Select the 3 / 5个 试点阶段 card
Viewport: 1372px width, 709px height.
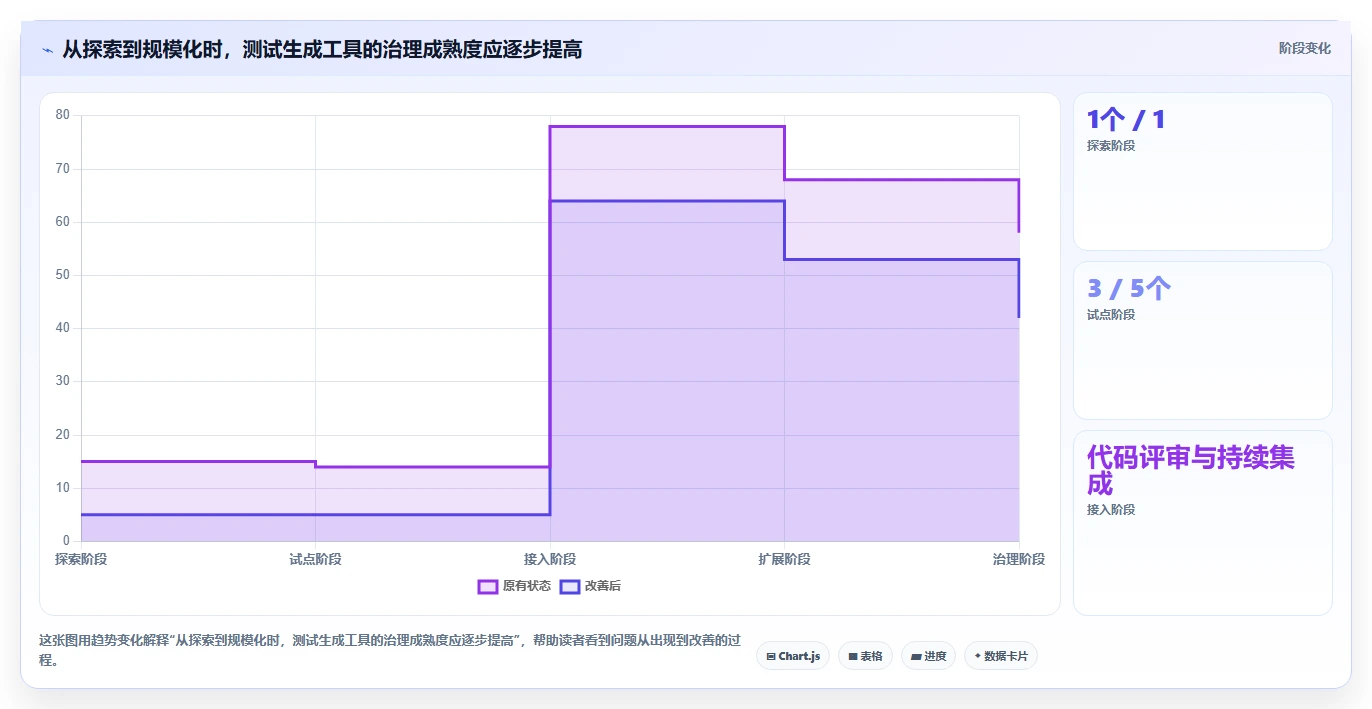1203,340
